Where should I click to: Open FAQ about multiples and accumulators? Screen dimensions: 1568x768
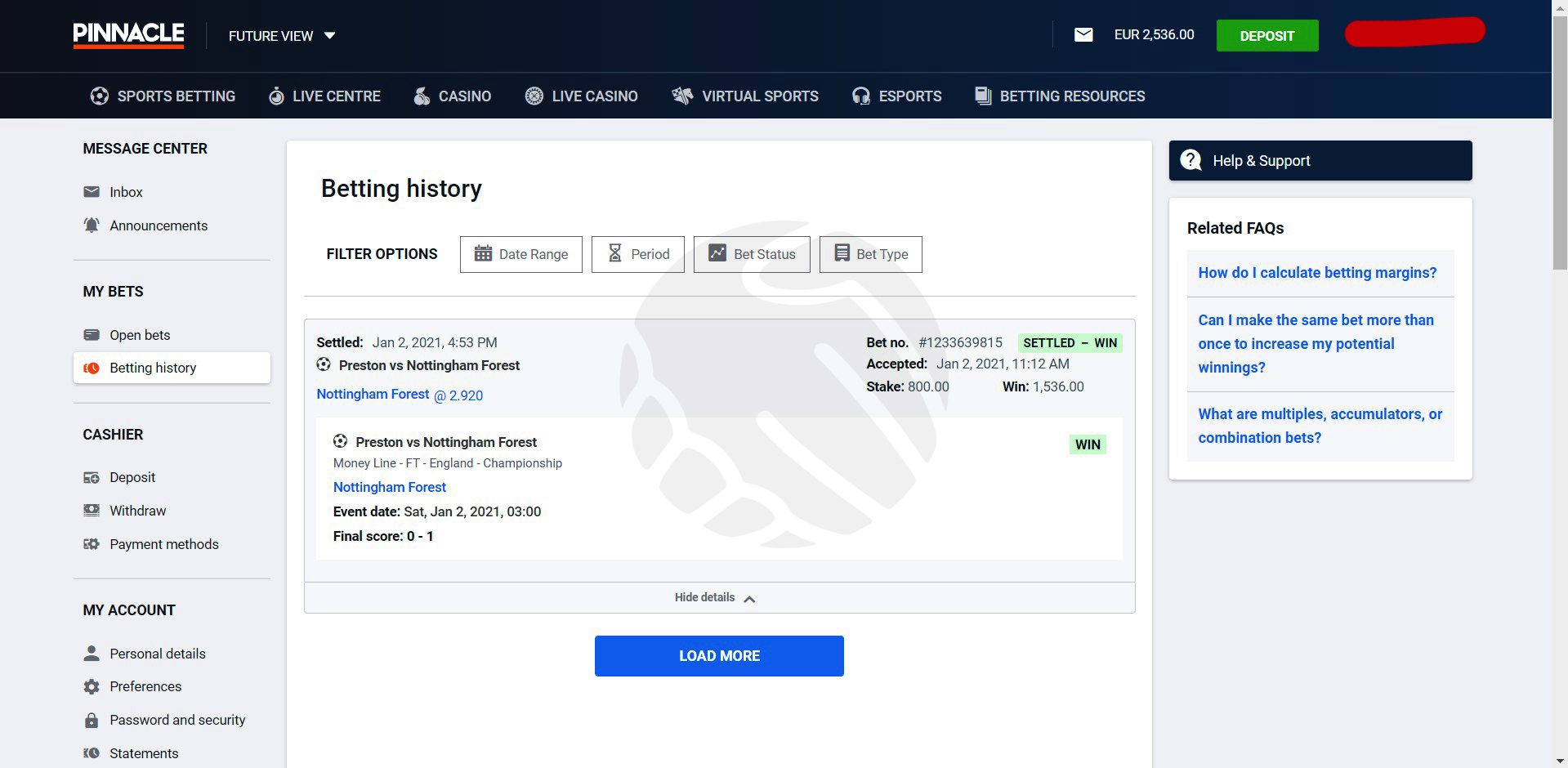[1320, 426]
